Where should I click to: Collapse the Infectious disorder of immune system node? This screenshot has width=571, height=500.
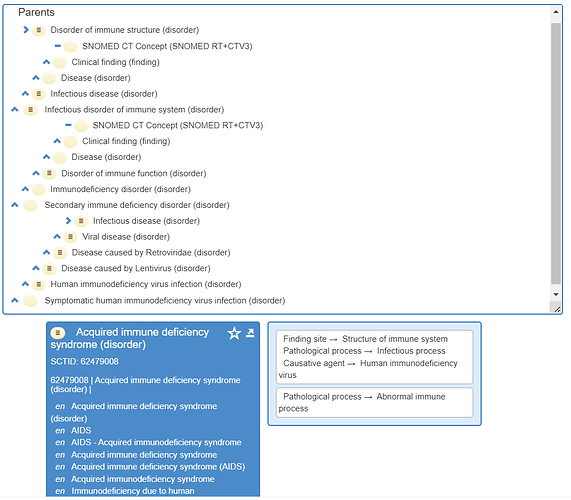tap(15, 109)
